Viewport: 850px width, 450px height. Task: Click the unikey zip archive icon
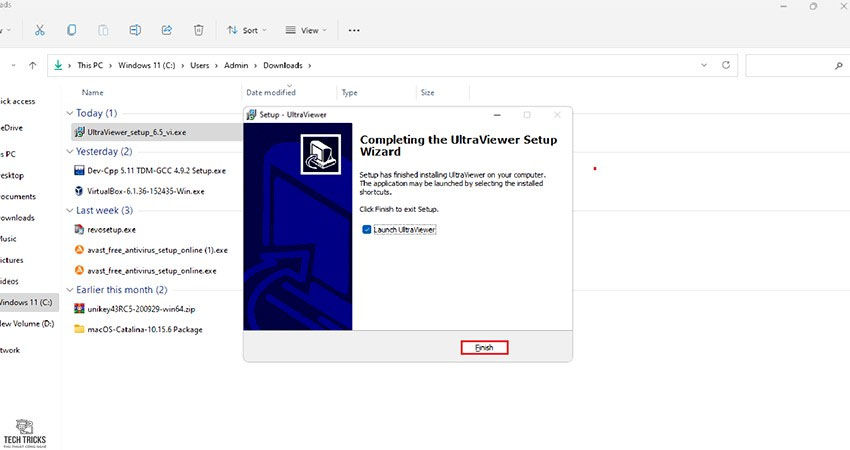click(79, 308)
